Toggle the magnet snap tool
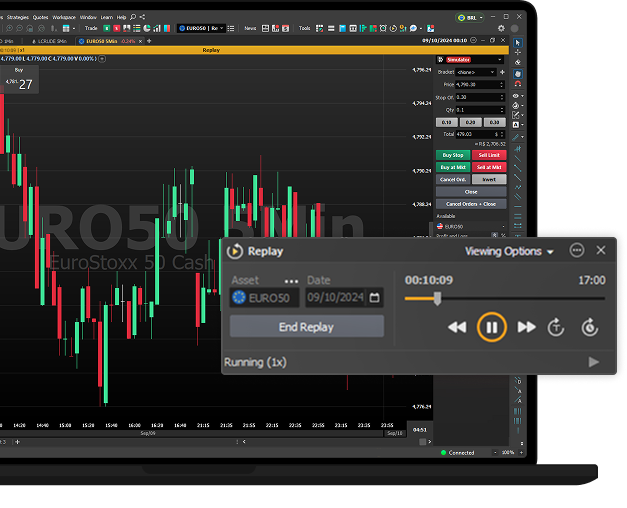 point(518,84)
